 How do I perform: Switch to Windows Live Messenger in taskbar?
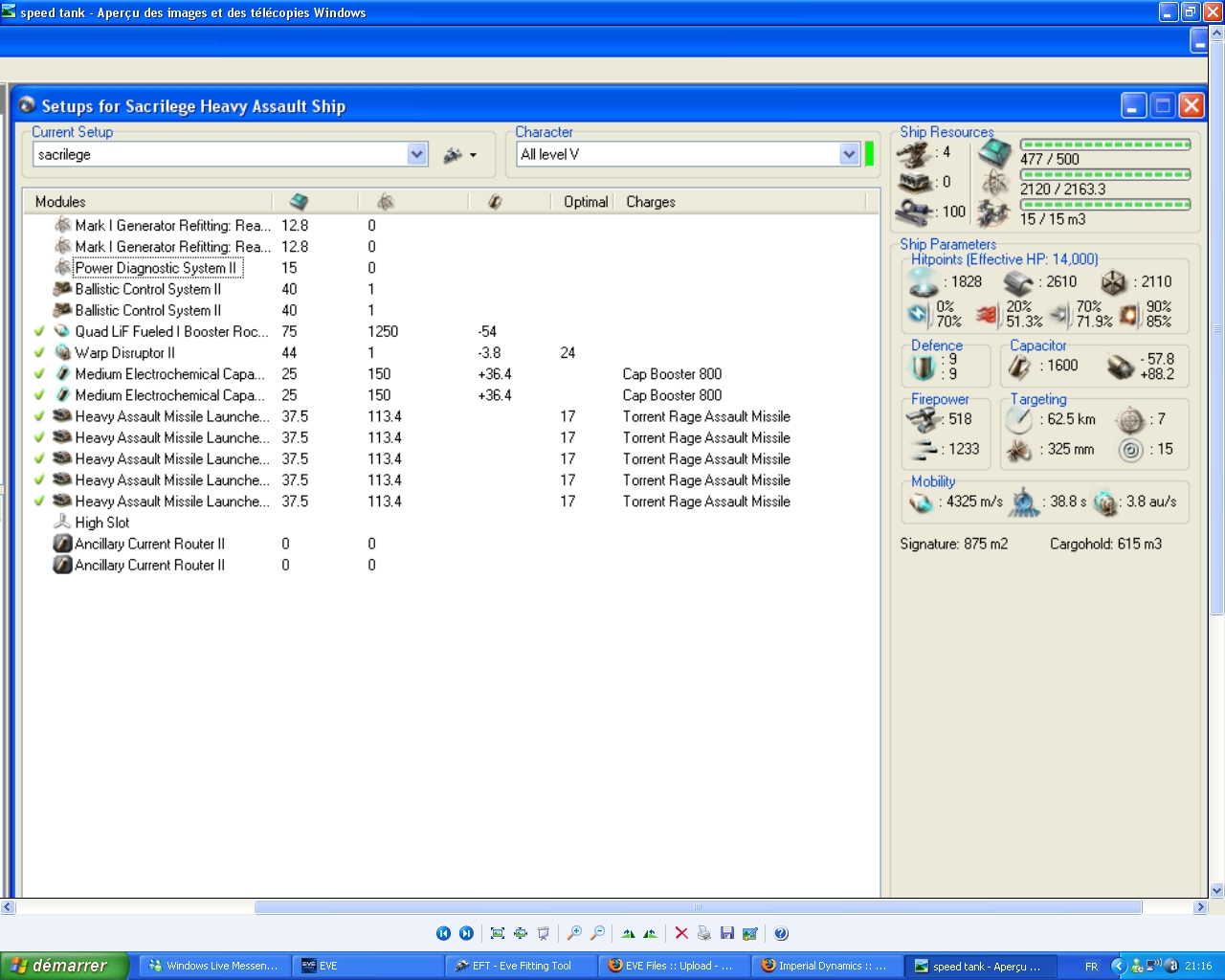(213, 966)
